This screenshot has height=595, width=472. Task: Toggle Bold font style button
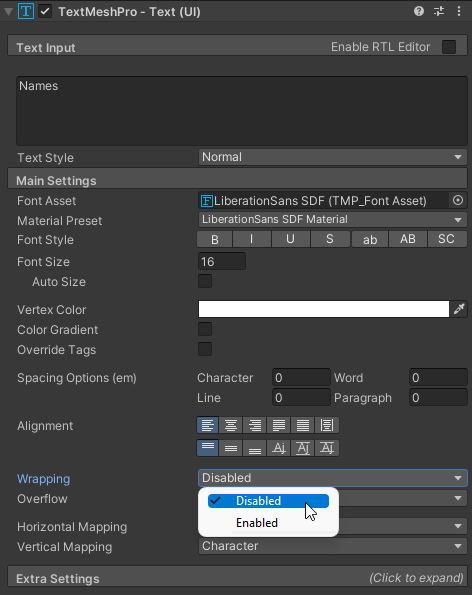click(x=214, y=239)
